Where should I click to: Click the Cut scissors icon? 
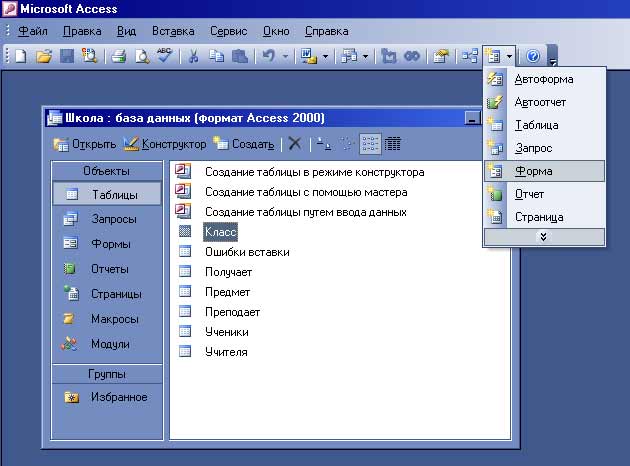click(x=193, y=56)
